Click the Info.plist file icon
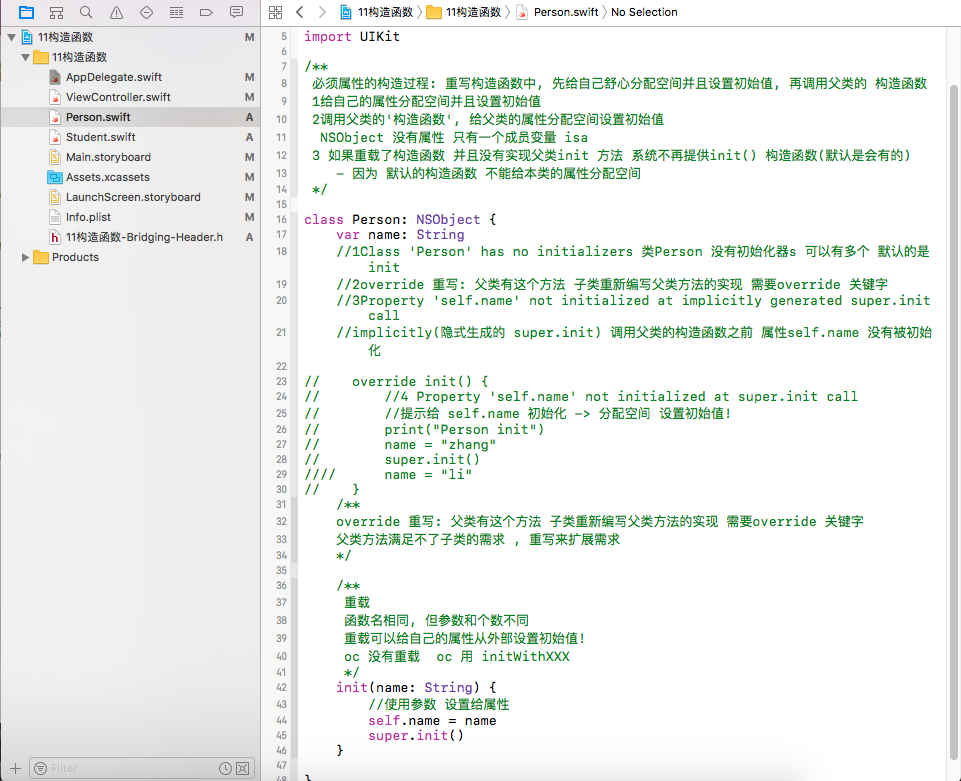This screenshot has height=781, width=961. click(x=55, y=218)
